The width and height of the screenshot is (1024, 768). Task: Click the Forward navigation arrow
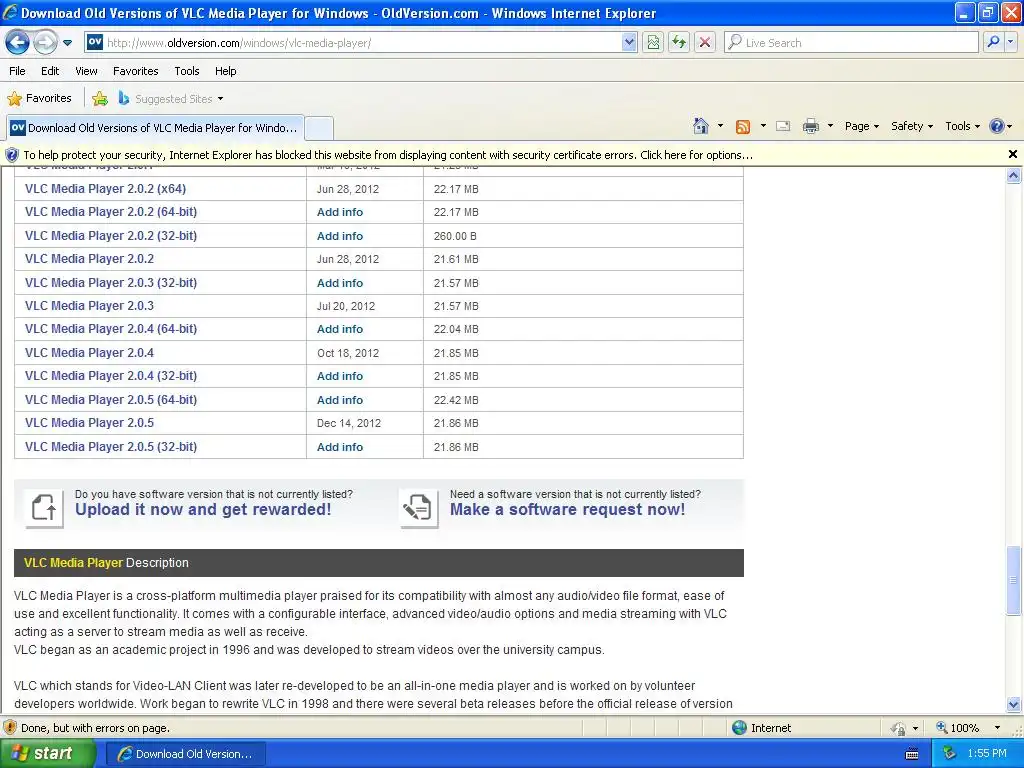(x=45, y=42)
